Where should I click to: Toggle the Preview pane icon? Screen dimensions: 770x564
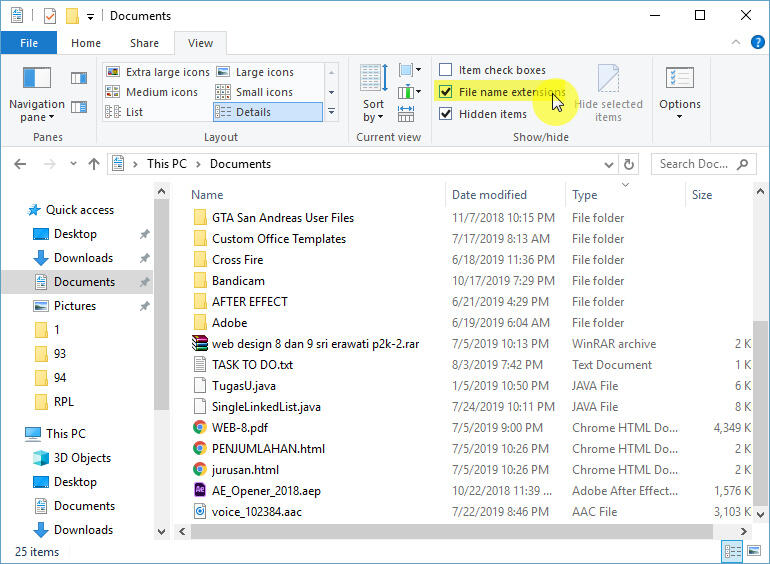(x=79, y=78)
